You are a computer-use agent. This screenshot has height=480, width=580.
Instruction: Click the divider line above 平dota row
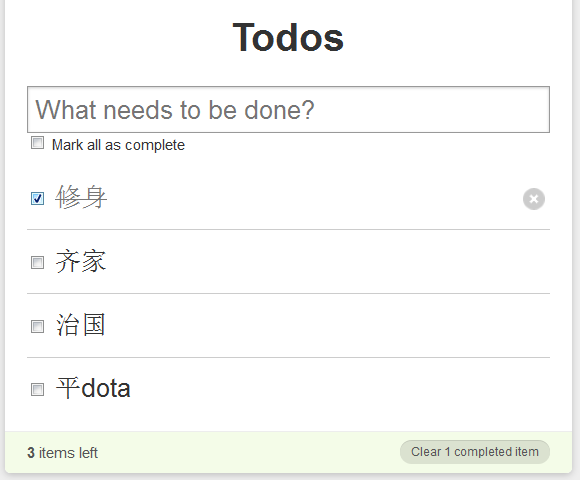[x=288, y=357]
